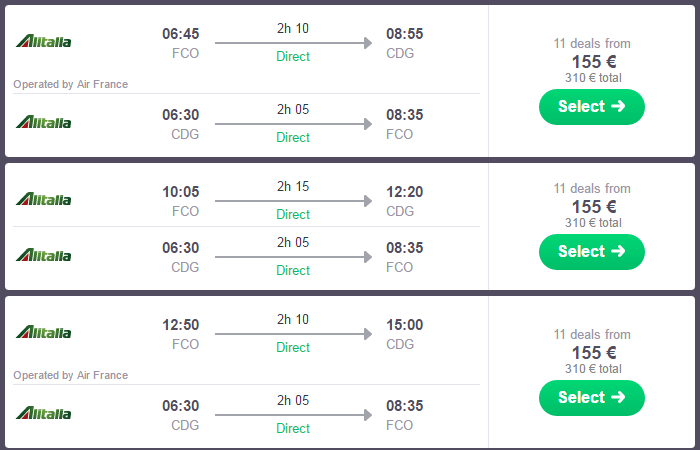Click the Direct label of the 2h 15 flight
The width and height of the screenshot is (700, 450).
pos(293,214)
